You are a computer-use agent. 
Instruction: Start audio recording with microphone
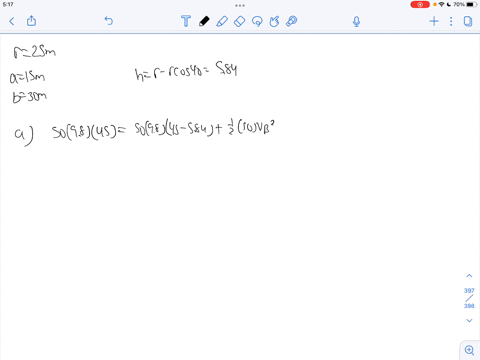pyautogui.click(x=356, y=22)
